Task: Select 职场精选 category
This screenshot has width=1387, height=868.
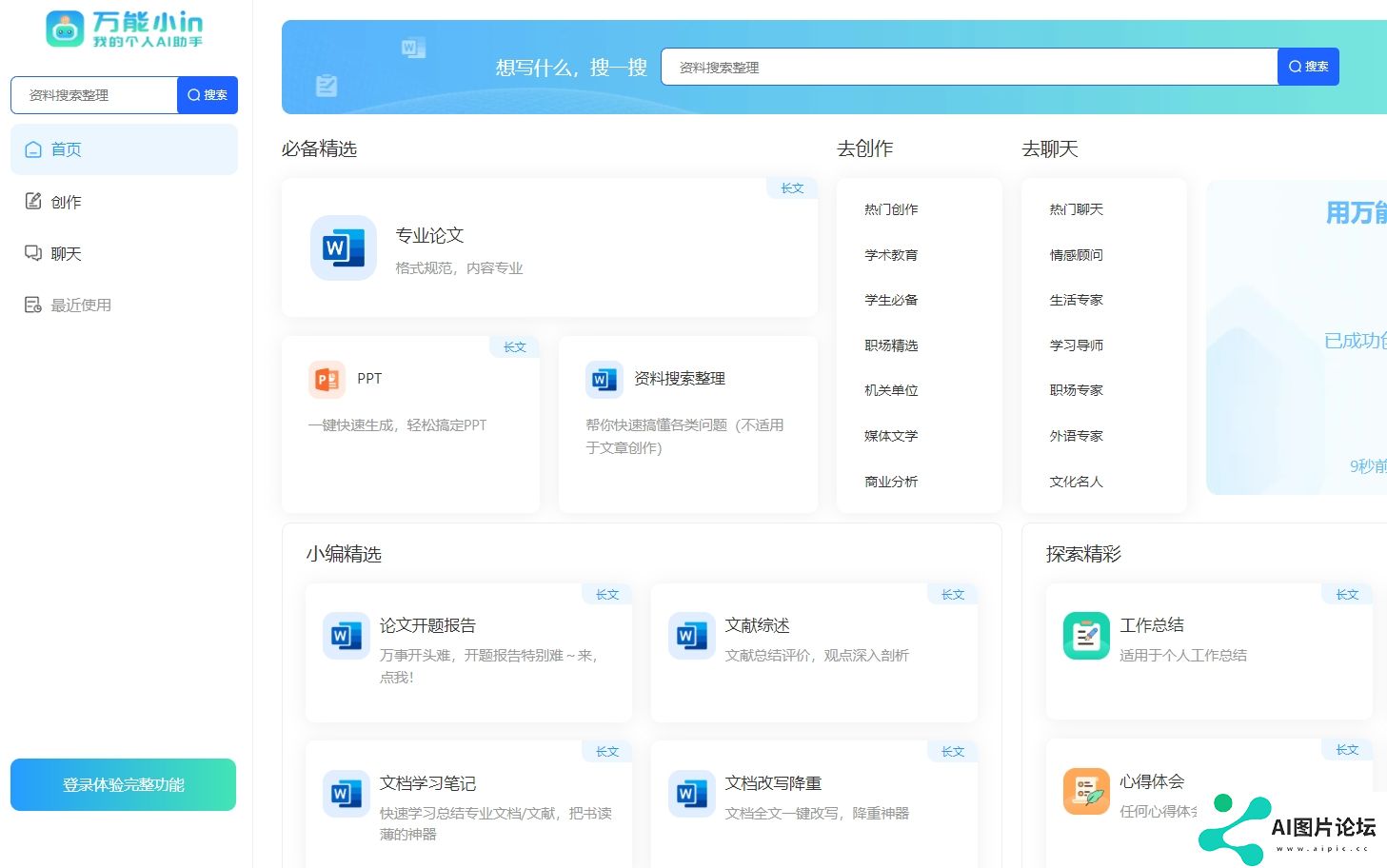Action: 891,345
